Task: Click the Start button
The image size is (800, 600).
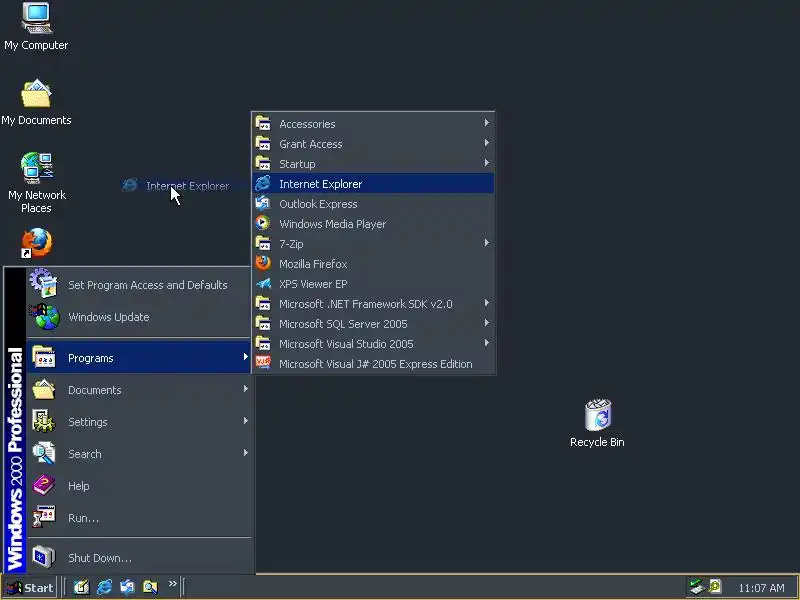Action: coord(30,588)
